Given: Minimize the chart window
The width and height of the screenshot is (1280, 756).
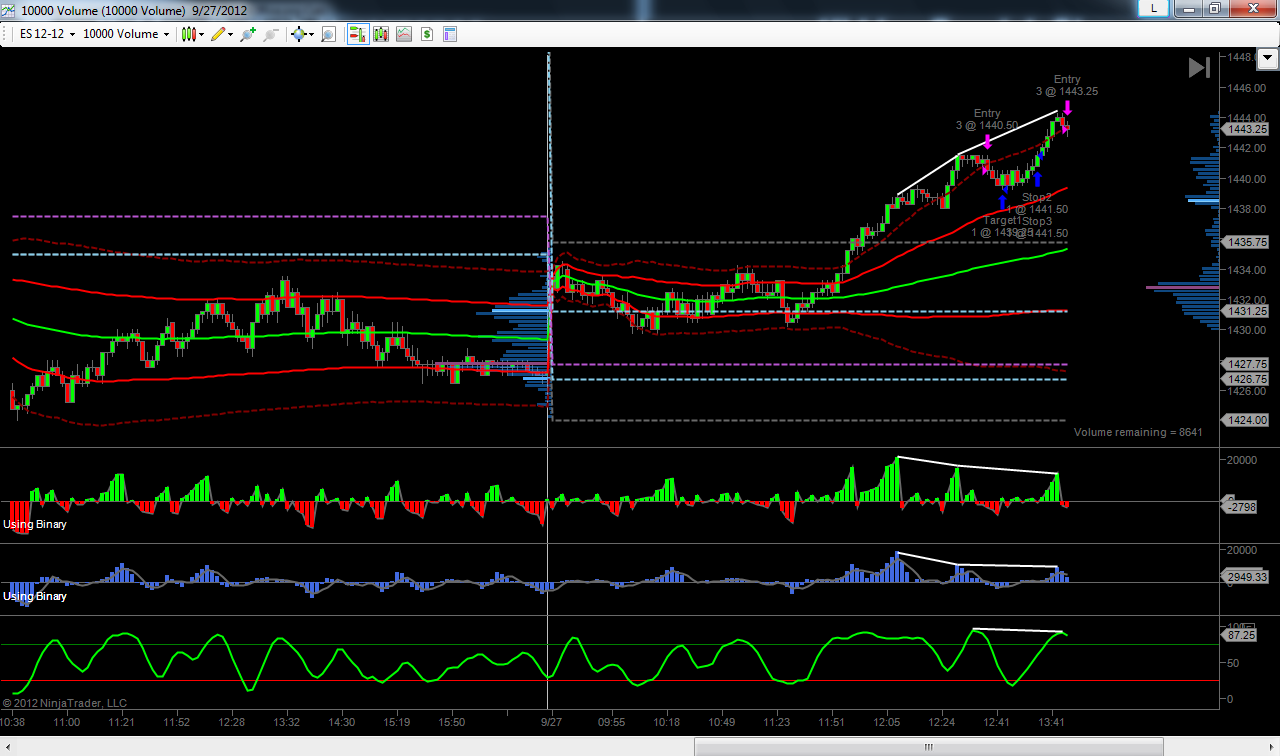Looking at the screenshot, I should coord(1190,8).
